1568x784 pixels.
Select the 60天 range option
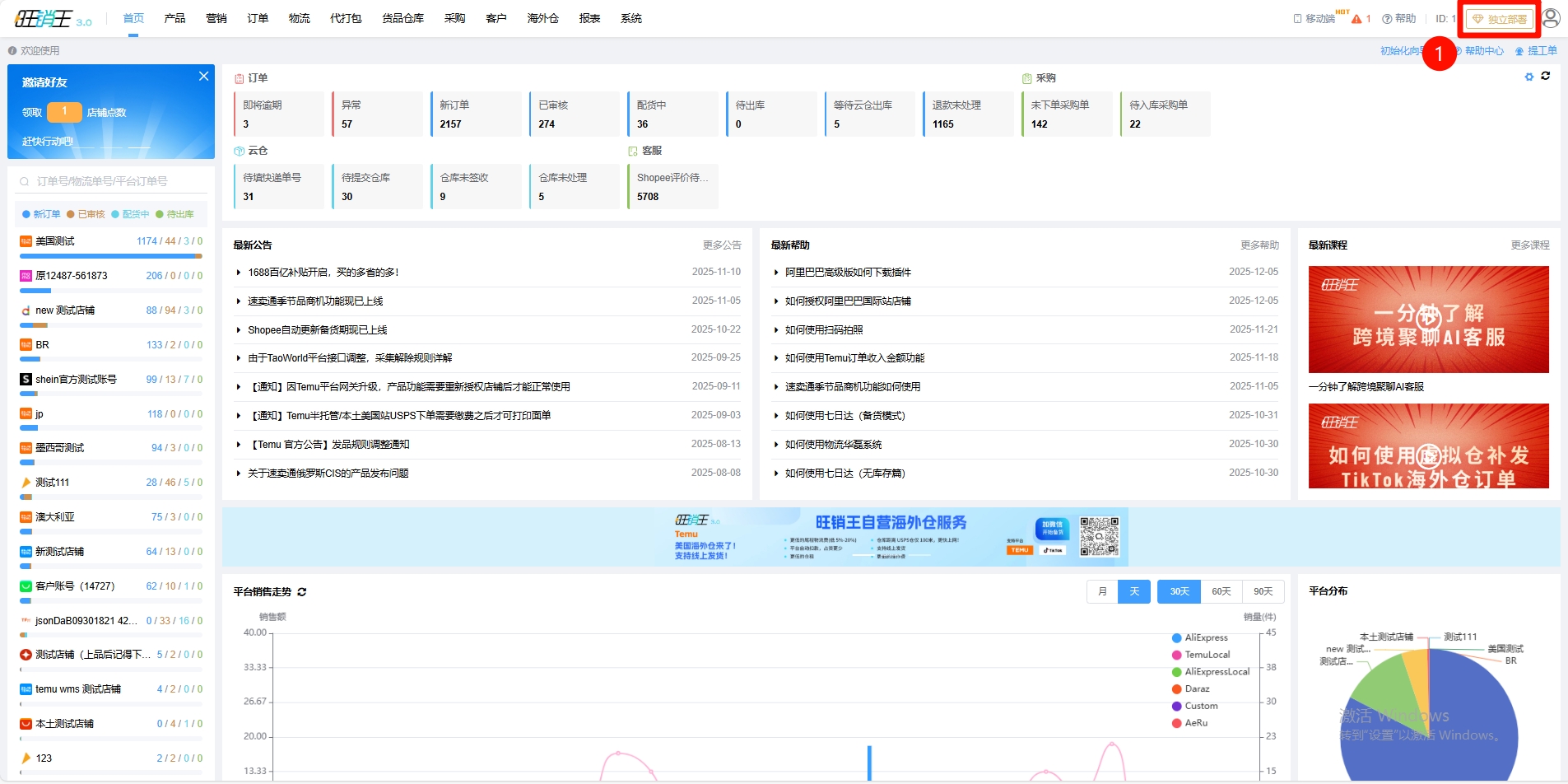[x=1221, y=592]
